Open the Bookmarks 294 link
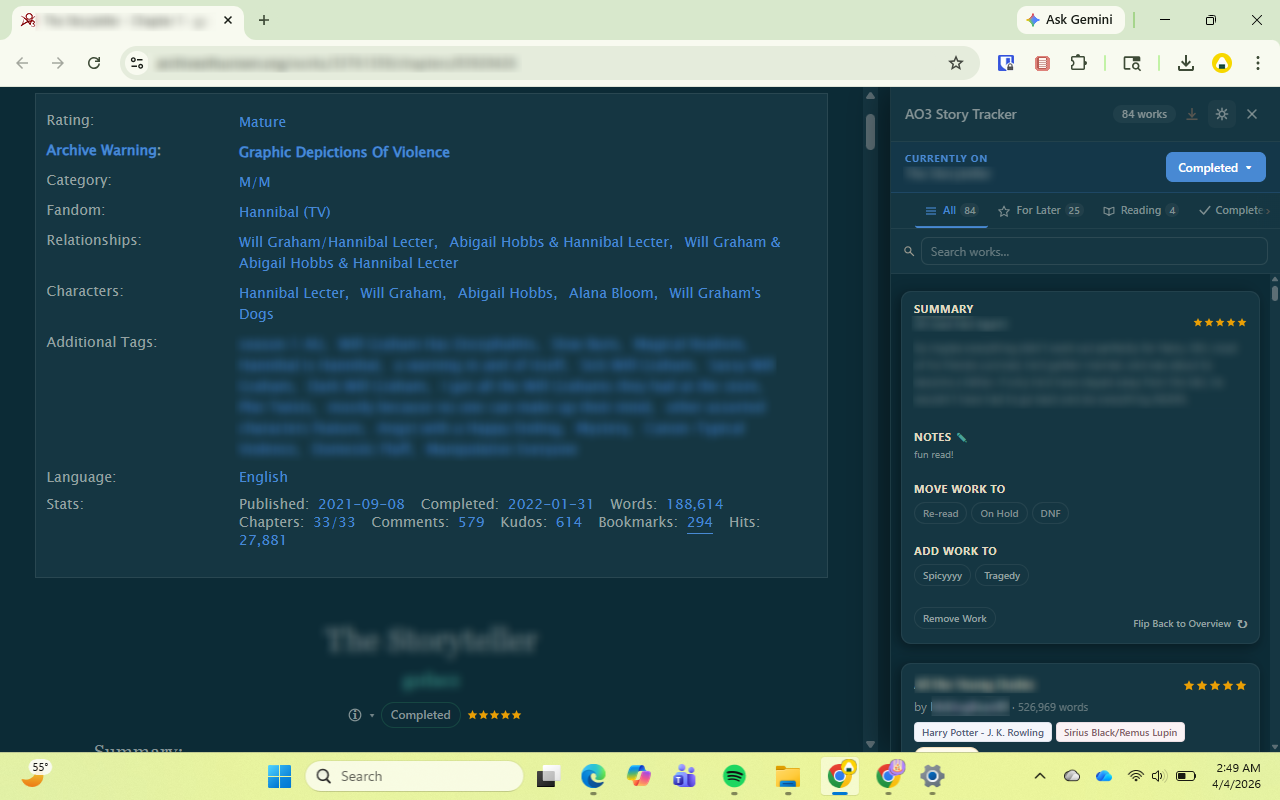 point(700,522)
